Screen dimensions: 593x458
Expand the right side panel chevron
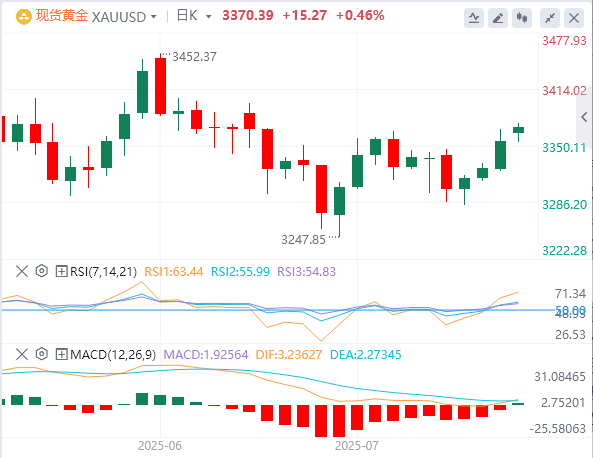[584, 117]
